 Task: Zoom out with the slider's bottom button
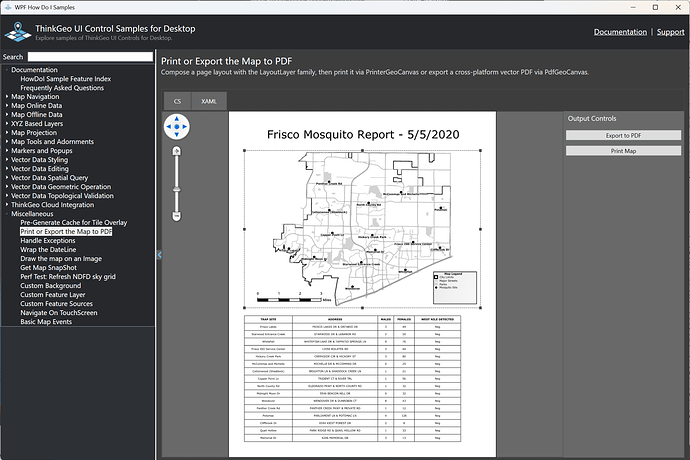pos(176,216)
